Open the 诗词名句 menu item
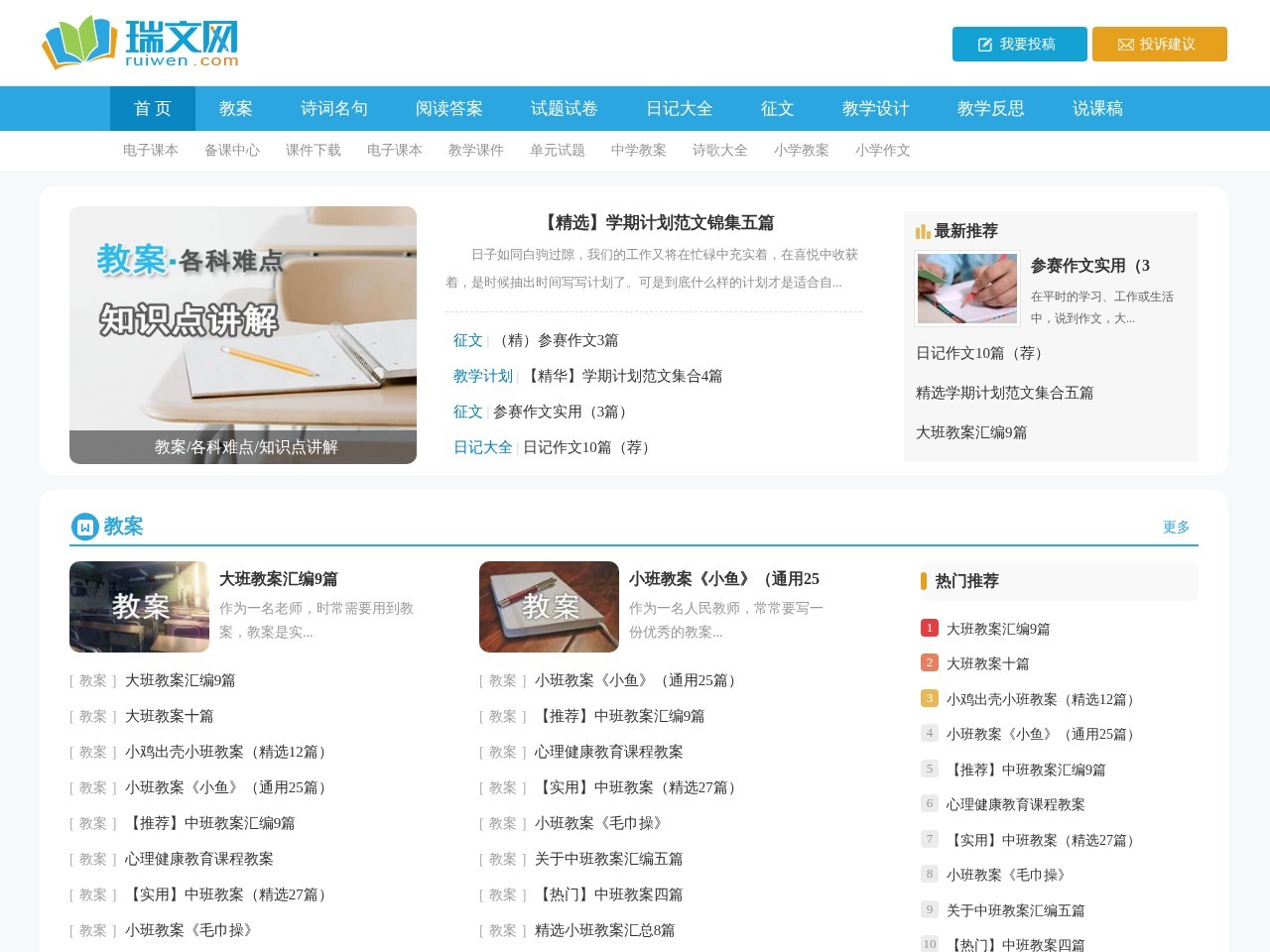Viewport: 1270px width, 952px height. [x=332, y=108]
